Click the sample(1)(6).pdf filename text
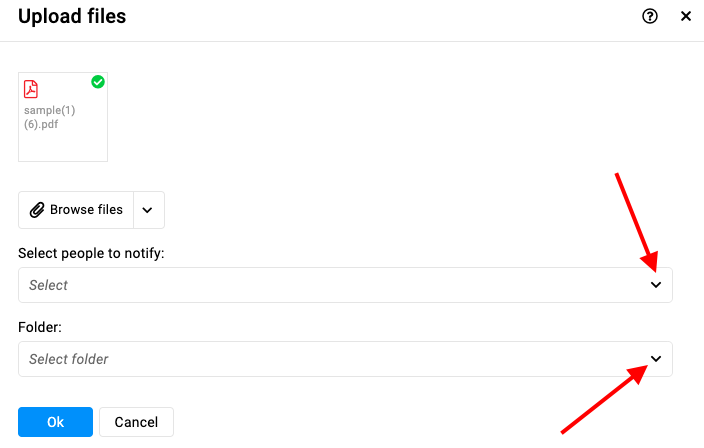 [x=49, y=117]
